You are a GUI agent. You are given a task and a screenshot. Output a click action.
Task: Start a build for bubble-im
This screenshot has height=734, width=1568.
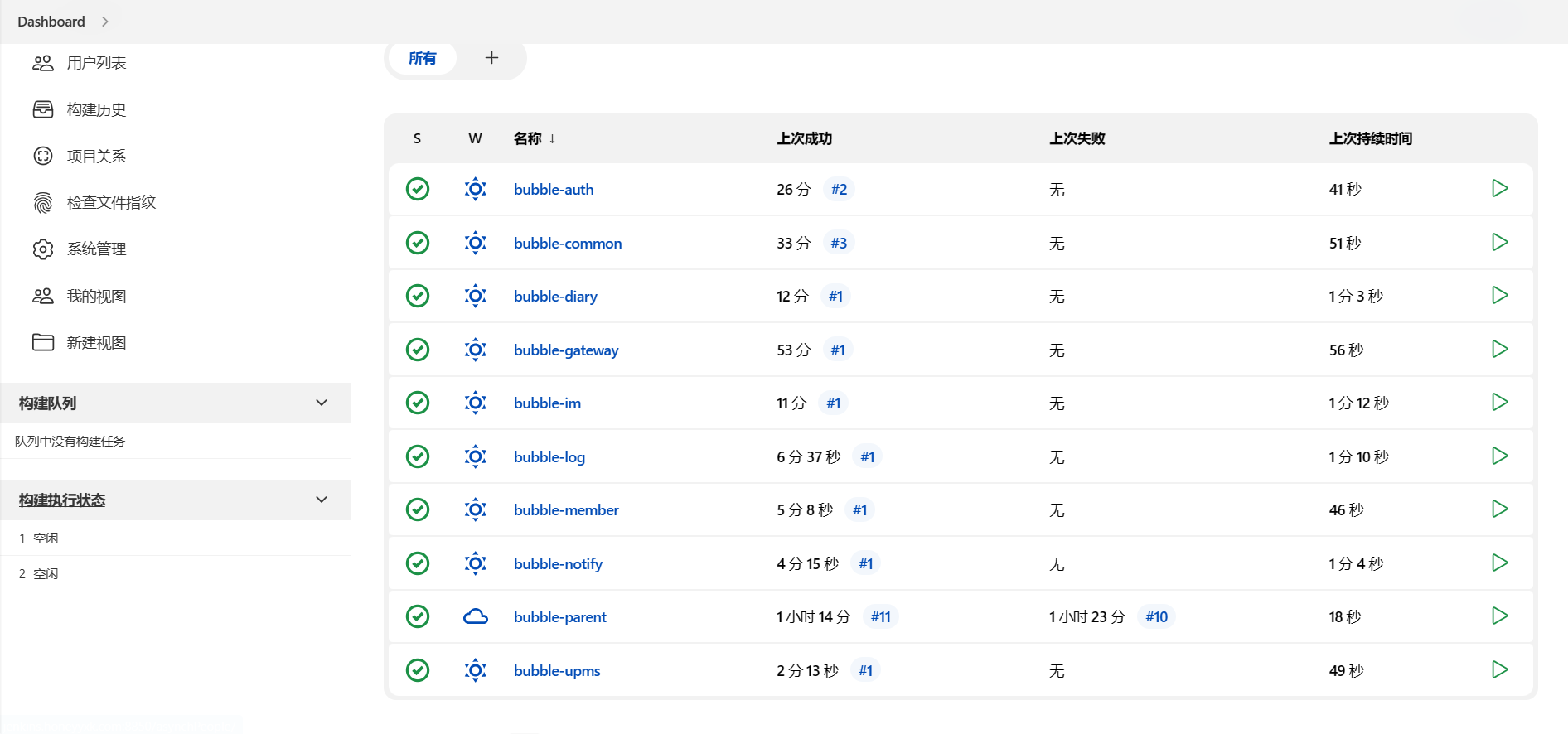pyautogui.click(x=1499, y=403)
